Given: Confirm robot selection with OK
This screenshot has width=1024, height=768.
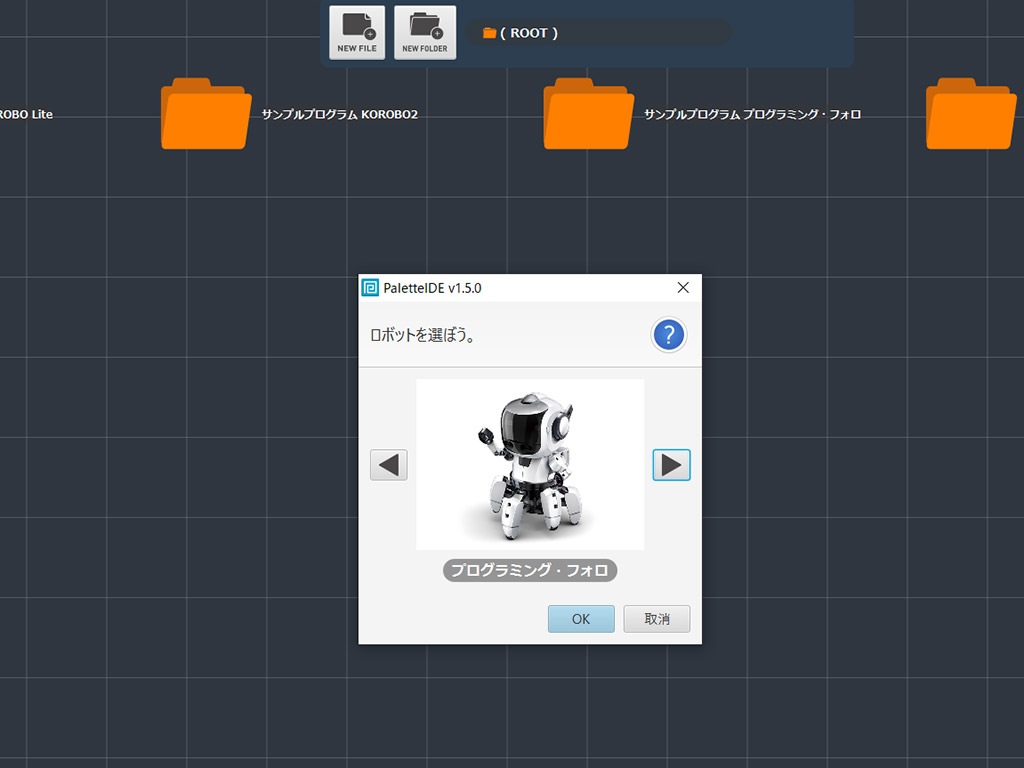Looking at the screenshot, I should click(581, 618).
